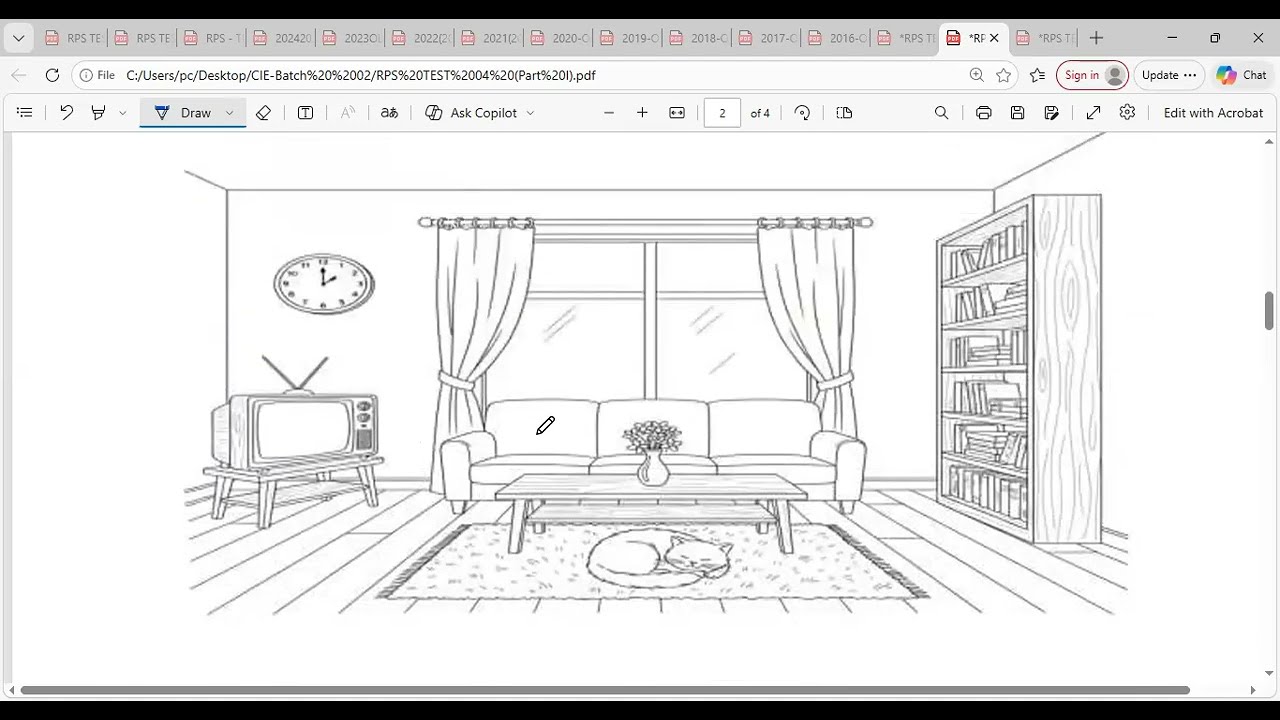Click the Sign in button
Viewport: 1280px width, 720px height.
pos(1092,75)
